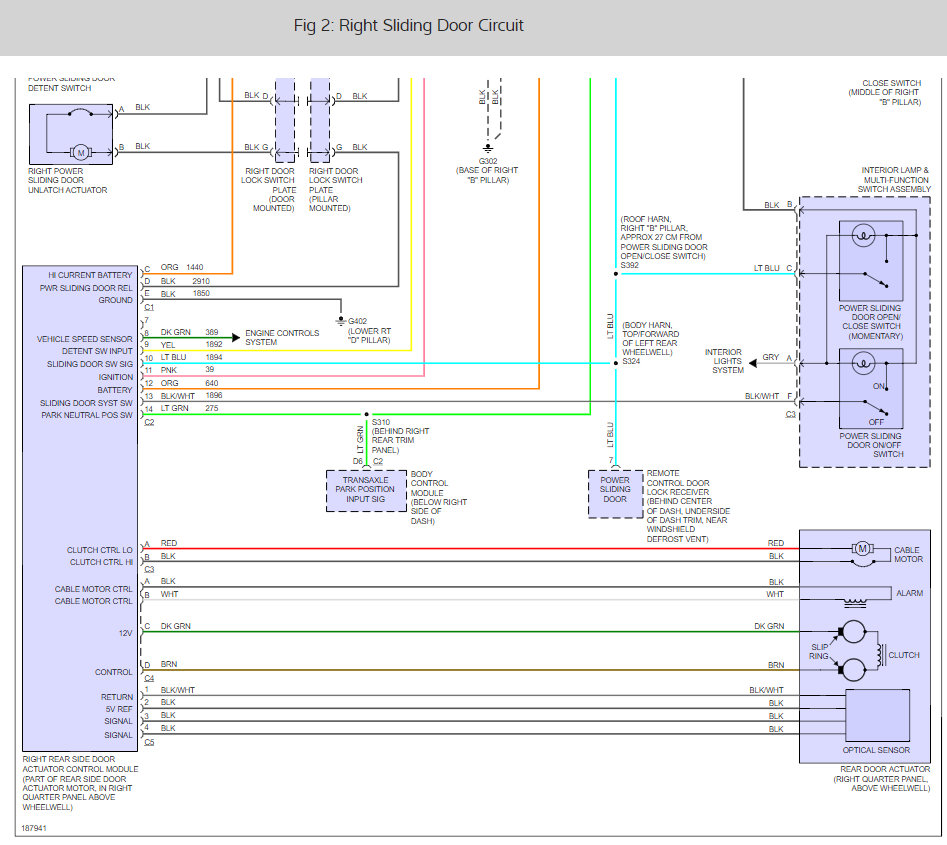Click the 'GRY' wire label at pin A
Screen dimensions: 947x845
771,358
